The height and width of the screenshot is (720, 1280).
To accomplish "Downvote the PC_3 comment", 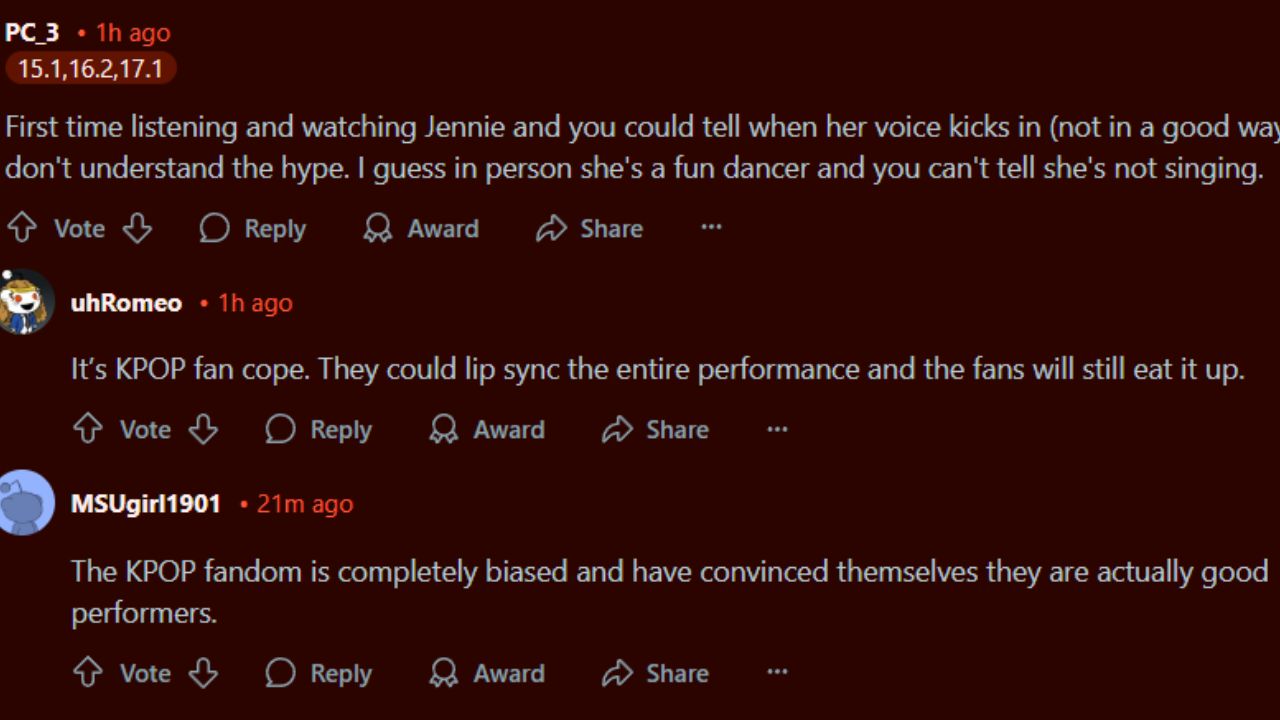I will (137, 229).
